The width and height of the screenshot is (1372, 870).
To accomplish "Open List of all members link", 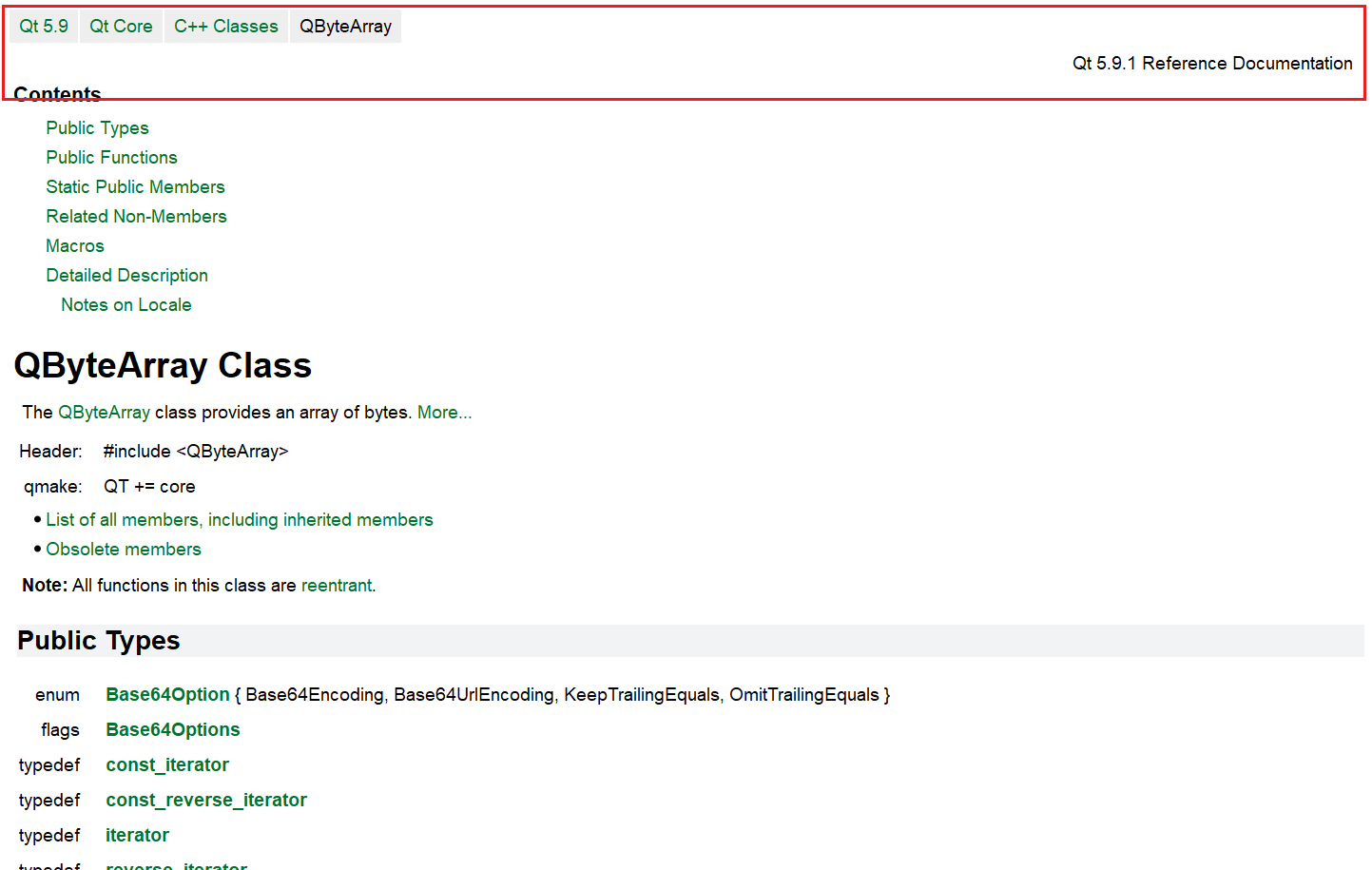I will click(240, 520).
